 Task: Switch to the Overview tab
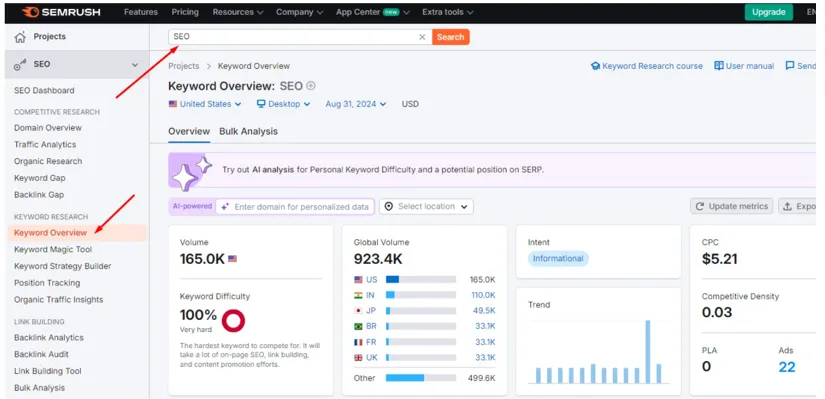(189, 132)
